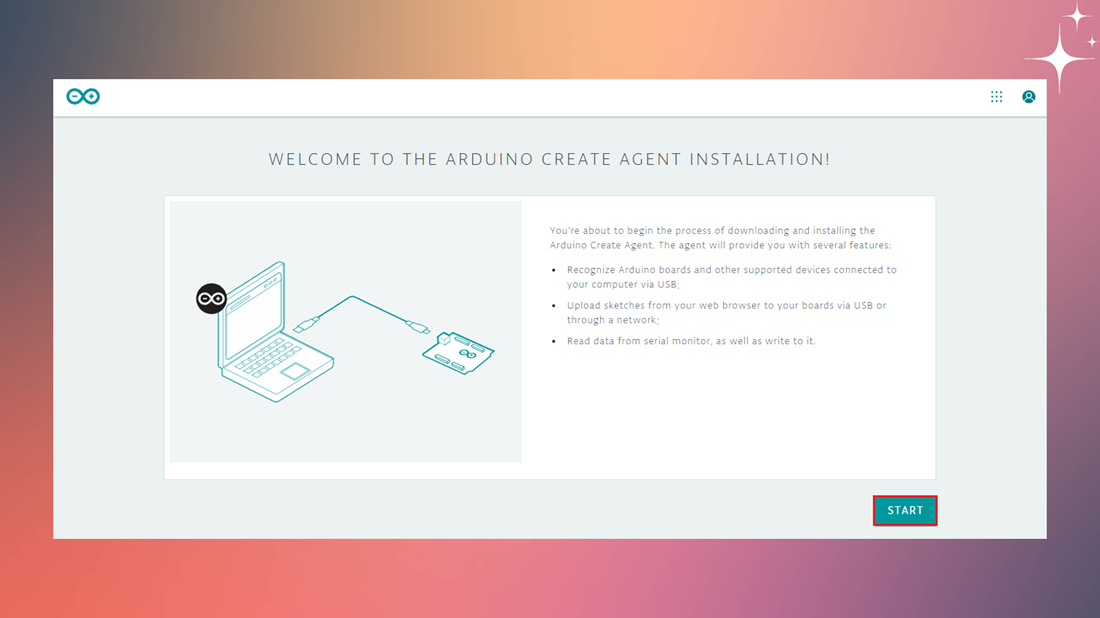Open the apps grid menu
The height and width of the screenshot is (618, 1100).
coord(996,97)
